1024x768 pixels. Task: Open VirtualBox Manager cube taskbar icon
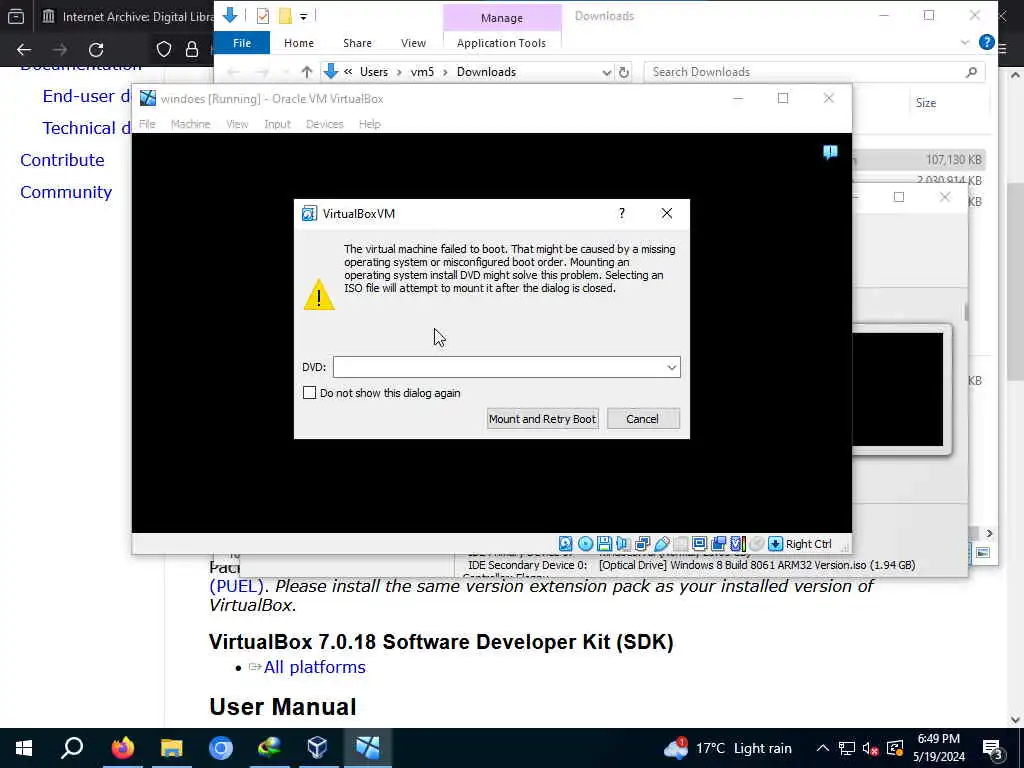(317, 748)
